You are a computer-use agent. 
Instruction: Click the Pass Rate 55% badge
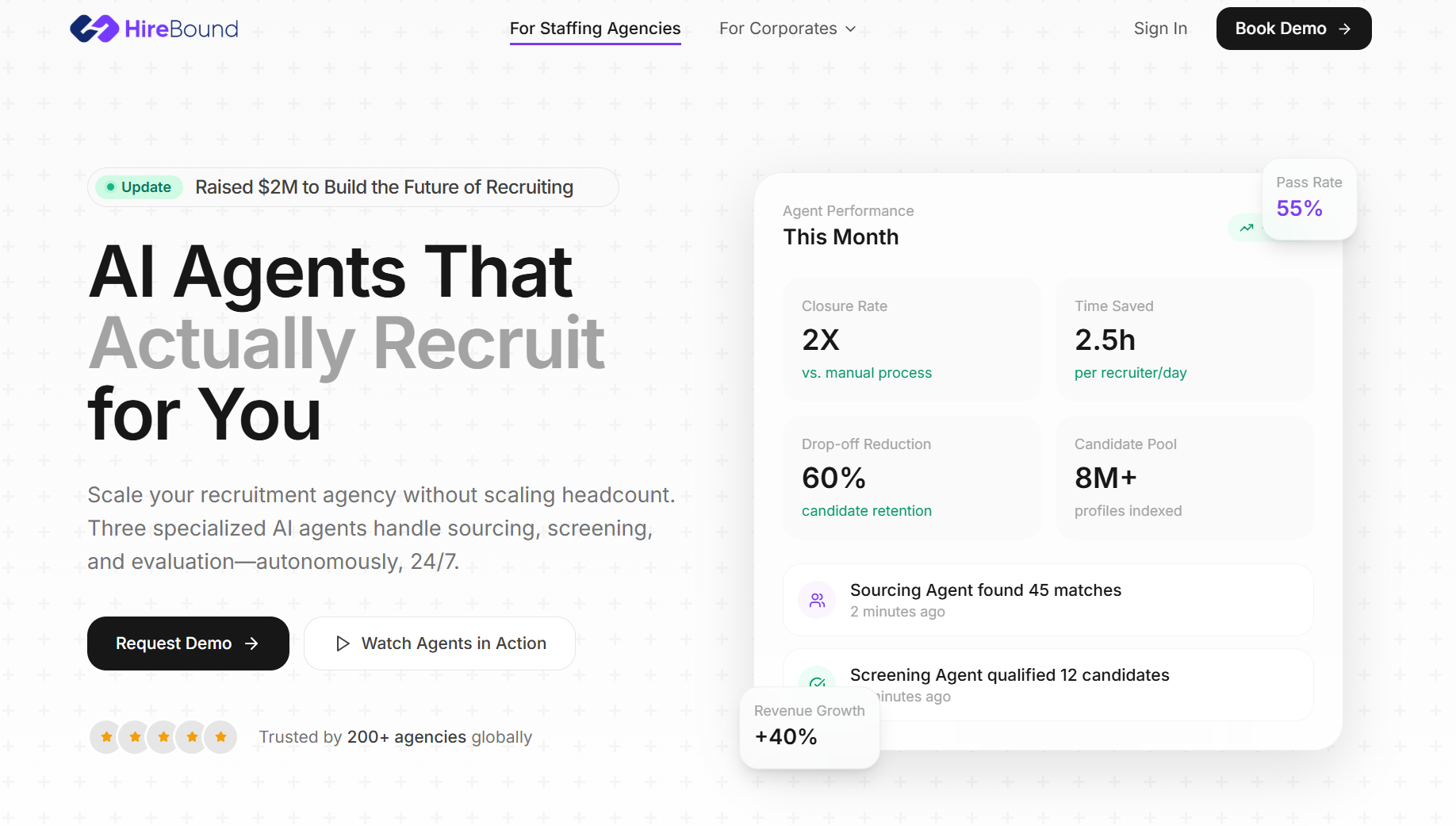(1308, 198)
